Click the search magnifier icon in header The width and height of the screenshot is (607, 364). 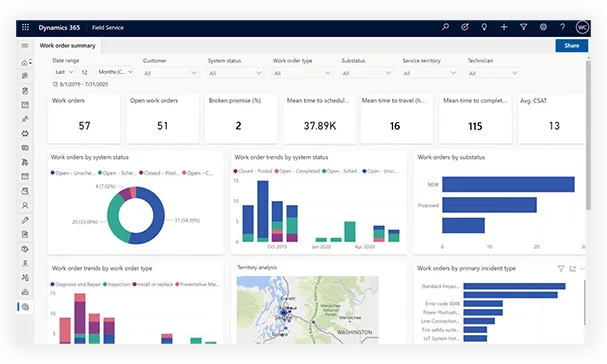(x=445, y=27)
